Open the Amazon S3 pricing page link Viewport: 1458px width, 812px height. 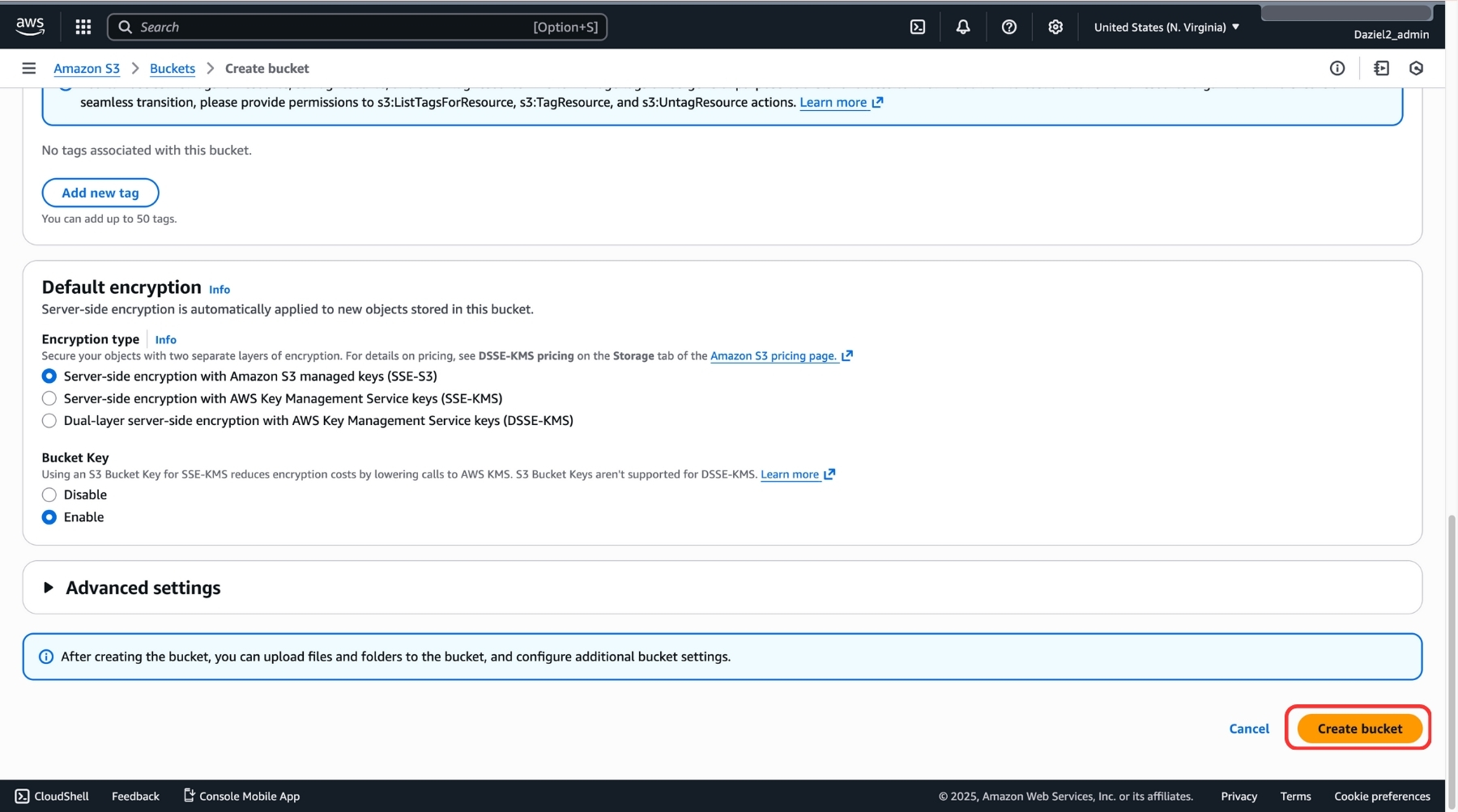774,355
